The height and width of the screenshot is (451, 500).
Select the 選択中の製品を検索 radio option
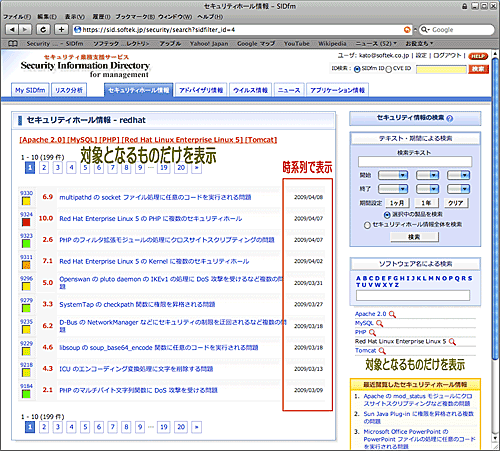tap(387, 215)
